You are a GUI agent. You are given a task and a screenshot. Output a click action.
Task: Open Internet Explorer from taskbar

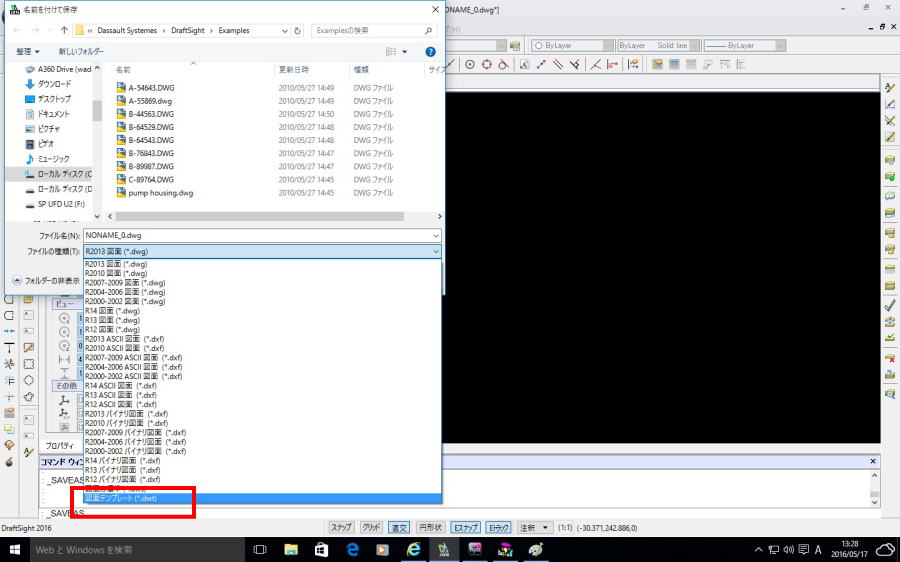click(413, 549)
